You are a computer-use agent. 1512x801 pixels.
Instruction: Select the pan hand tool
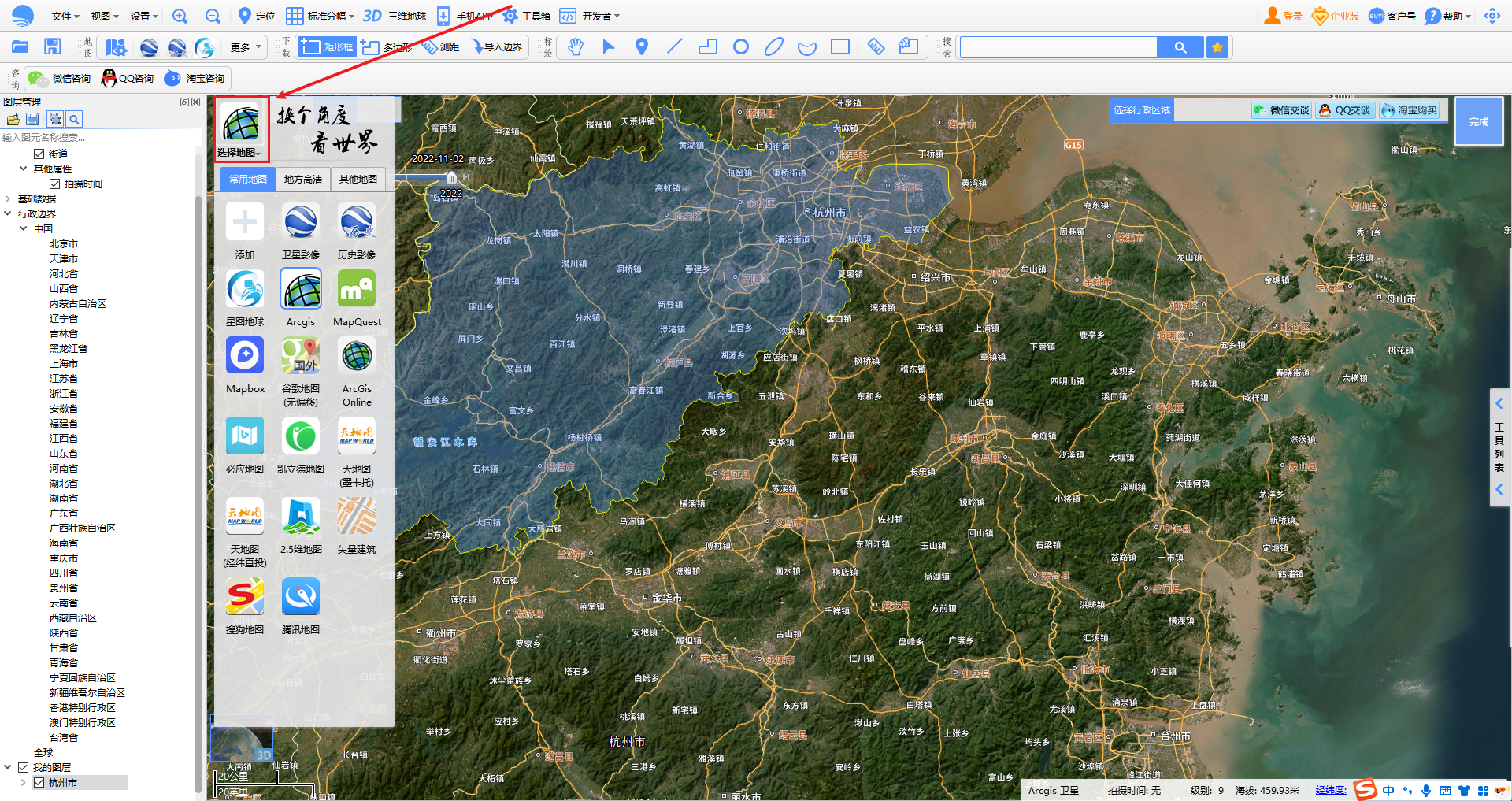[576, 47]
